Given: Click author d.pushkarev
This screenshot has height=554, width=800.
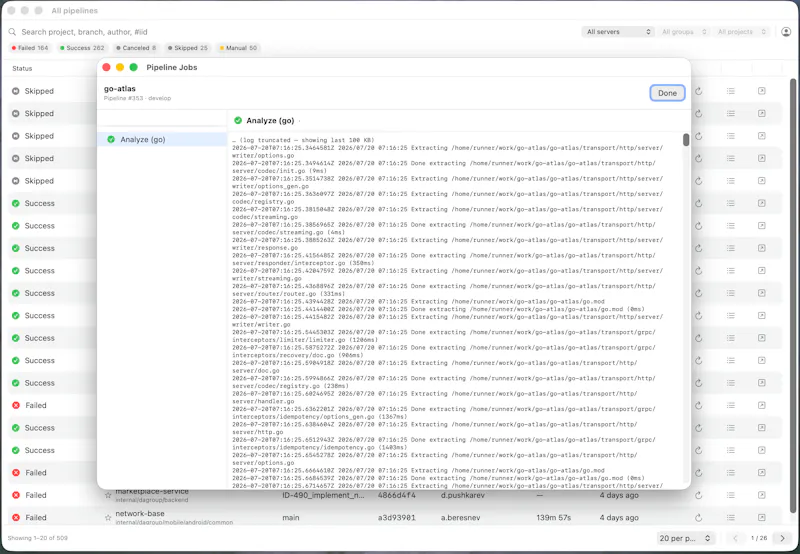Looking at the screenshot, I should pyautogui.click(x=463, y=495).
